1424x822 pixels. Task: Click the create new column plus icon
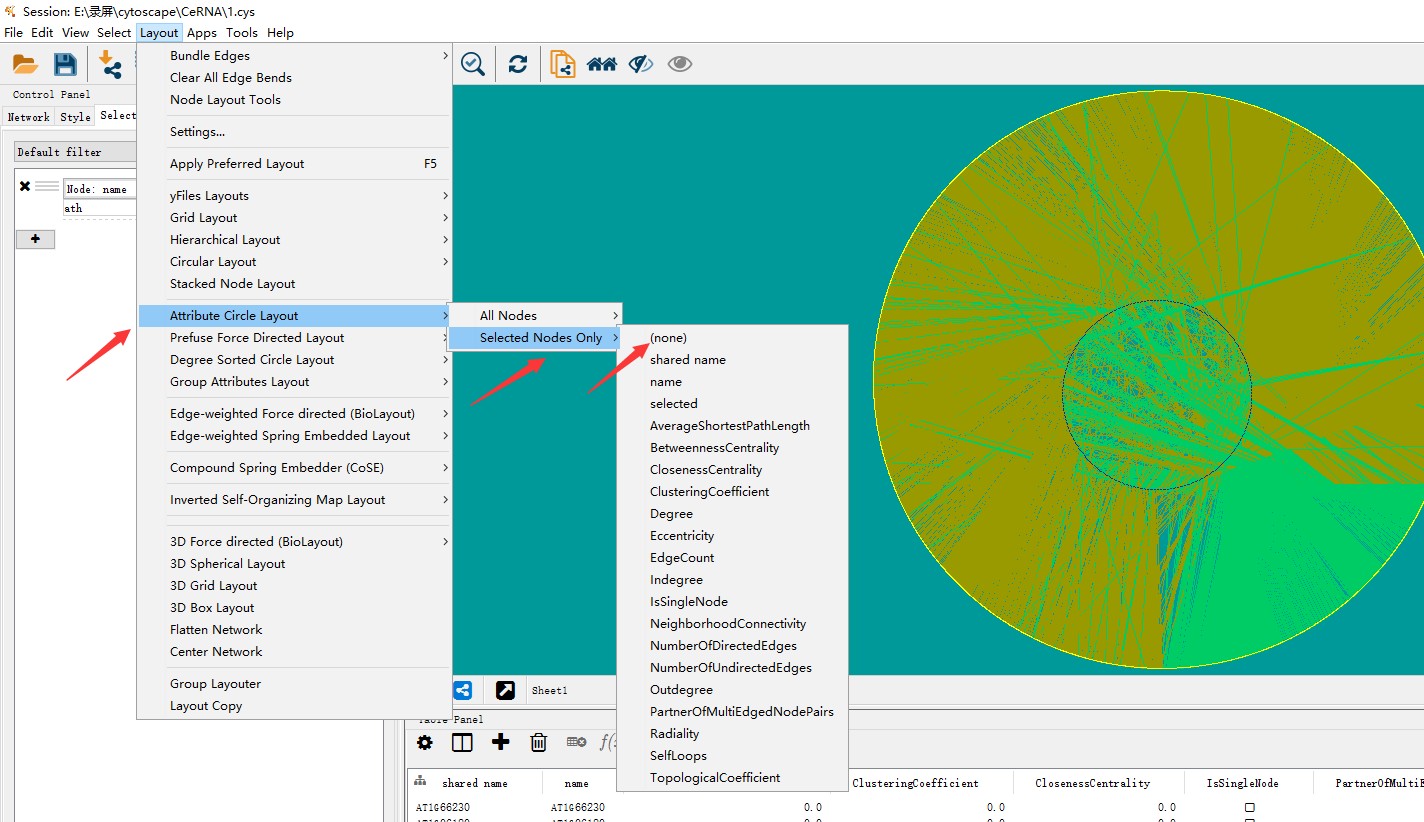point(500,742)
